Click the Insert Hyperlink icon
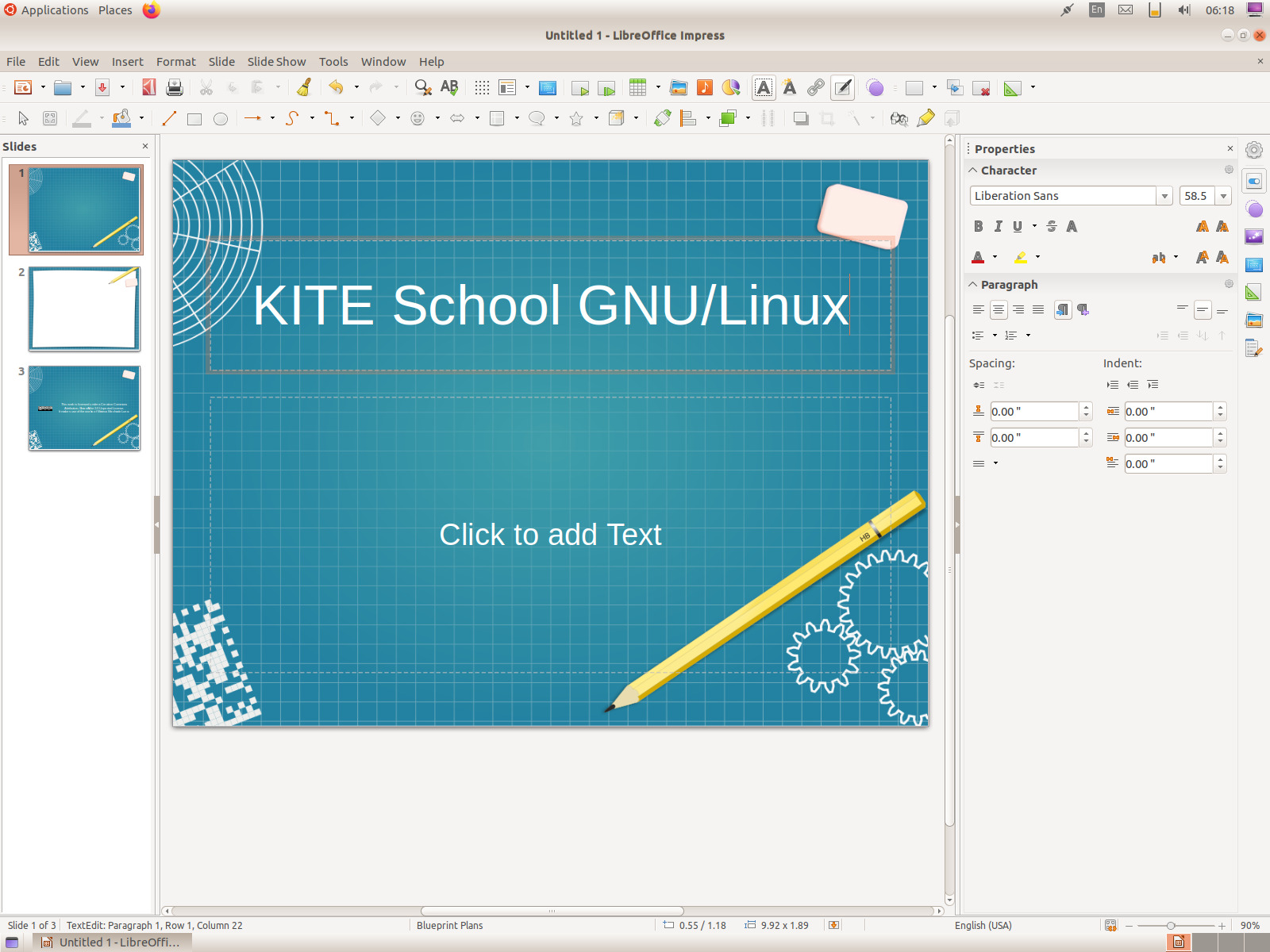Viewport: 1270px width, 952px height. click(817, 87)
